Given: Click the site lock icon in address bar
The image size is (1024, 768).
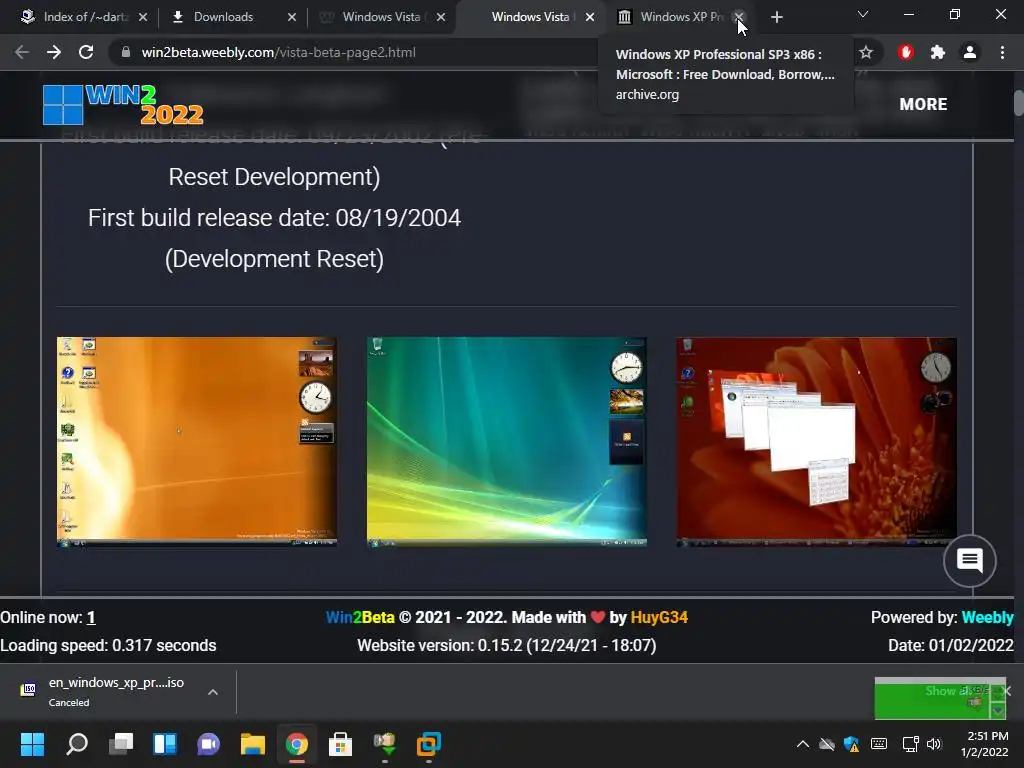Looking at the screenshot, I should pyautogui.click(x=125, y=52).
